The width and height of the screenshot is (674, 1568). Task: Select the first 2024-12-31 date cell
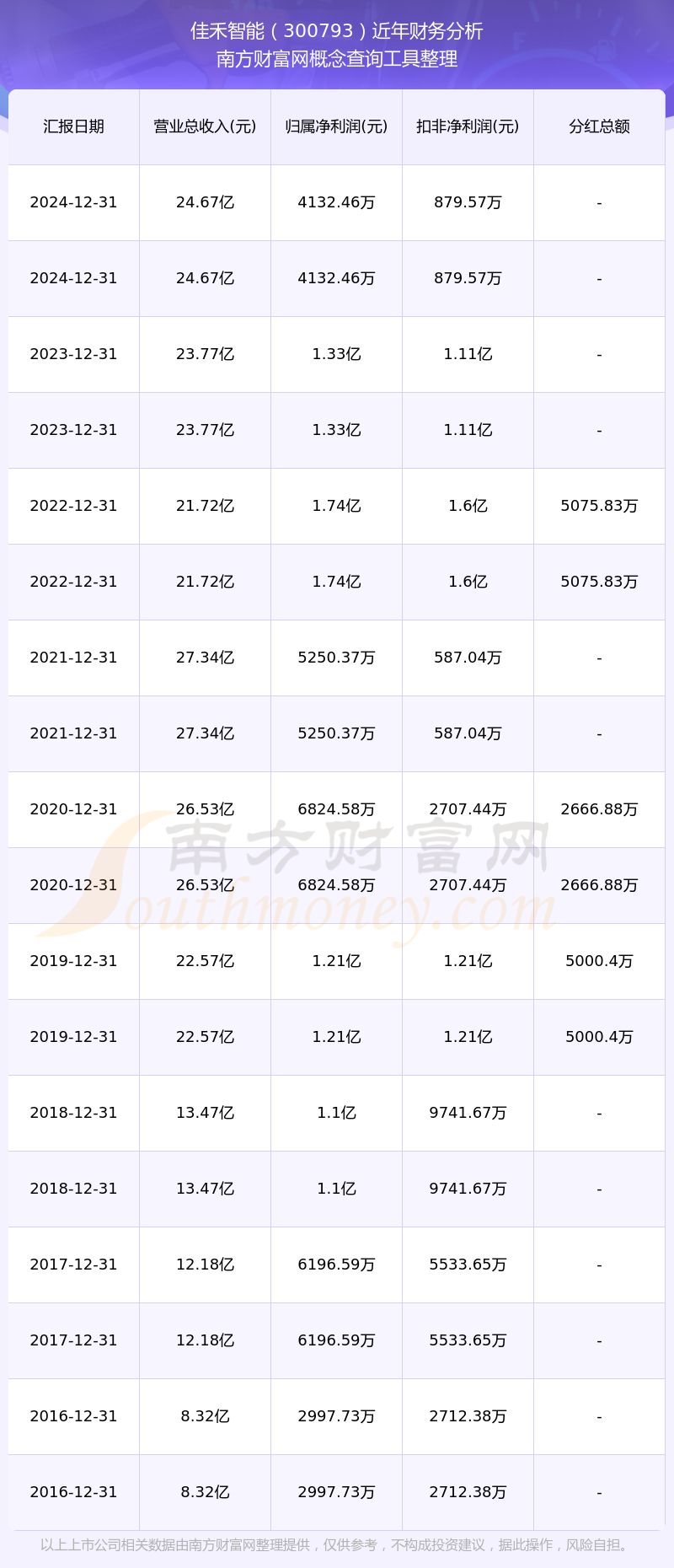tap(73, 202)
